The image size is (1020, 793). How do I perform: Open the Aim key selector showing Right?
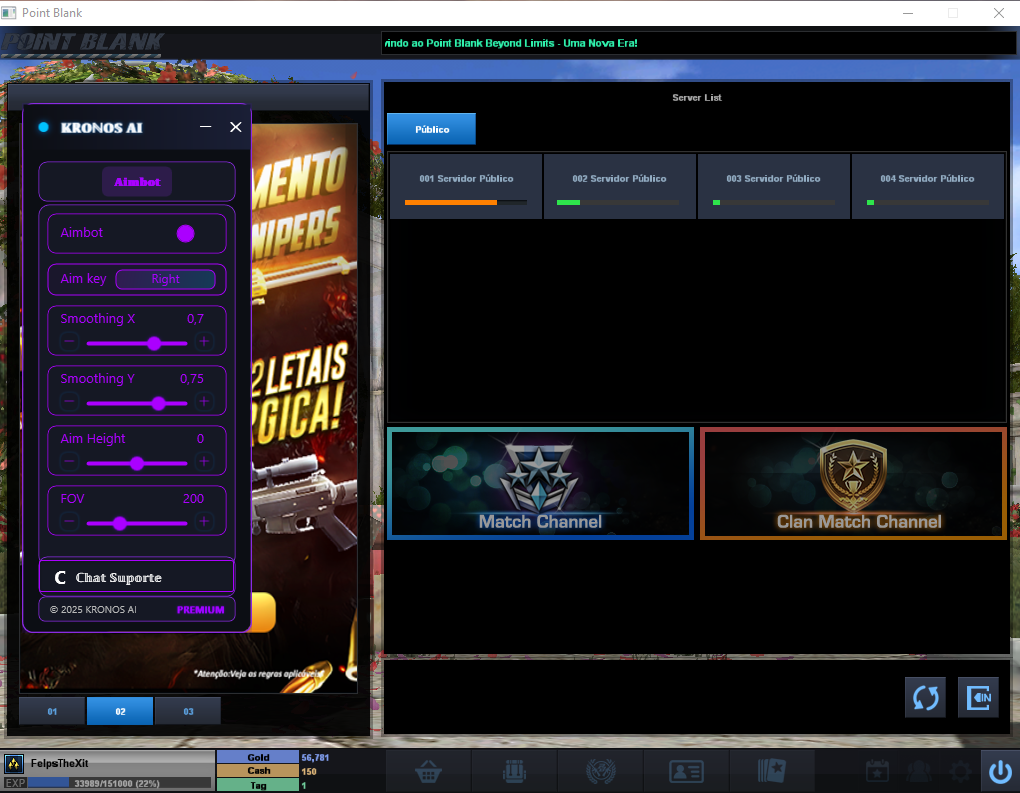click(165, 279)
